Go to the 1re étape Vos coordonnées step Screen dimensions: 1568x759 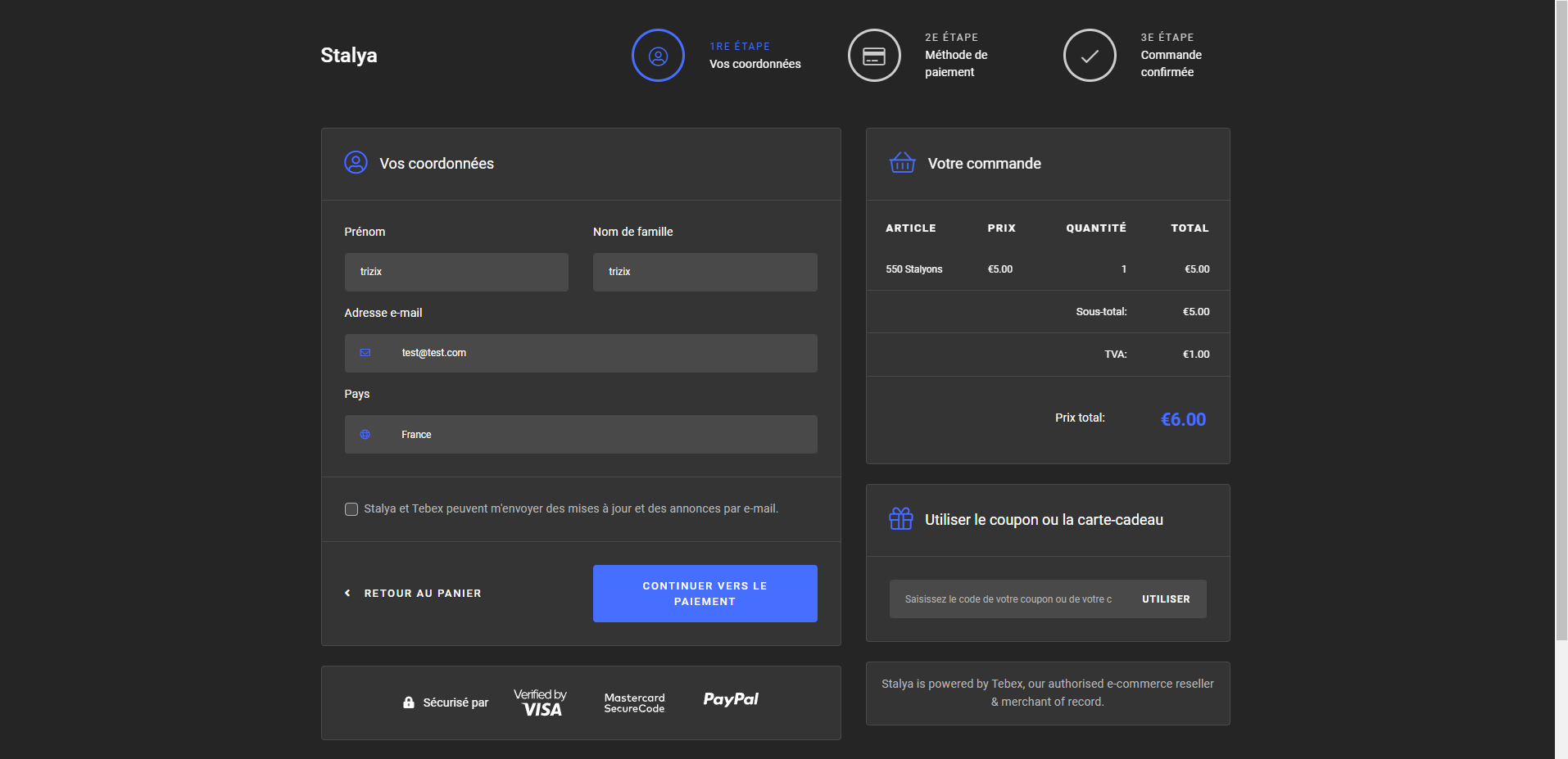pyautogui.click(x=717, y=56)
